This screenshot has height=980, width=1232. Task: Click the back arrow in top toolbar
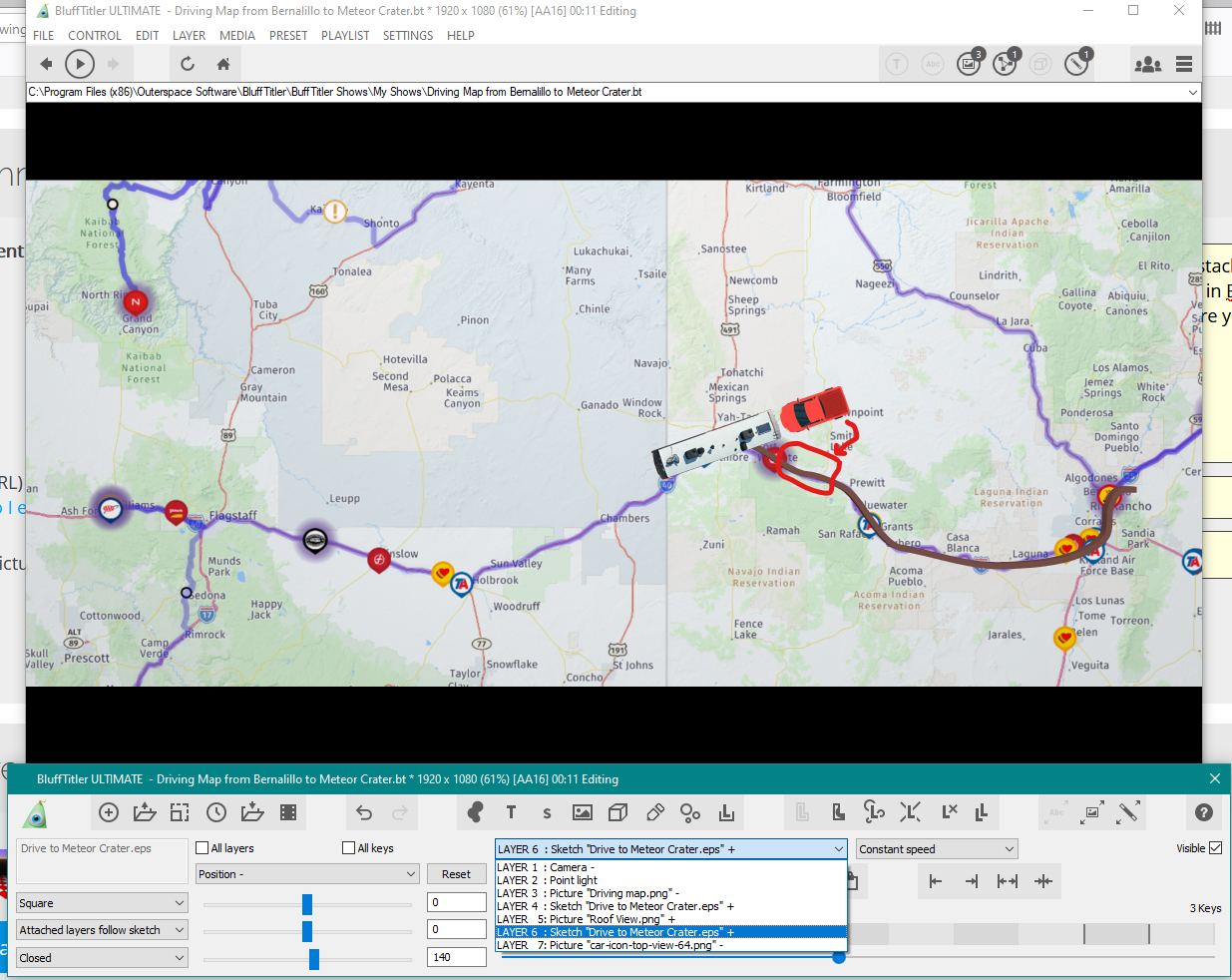coord(46,64)
